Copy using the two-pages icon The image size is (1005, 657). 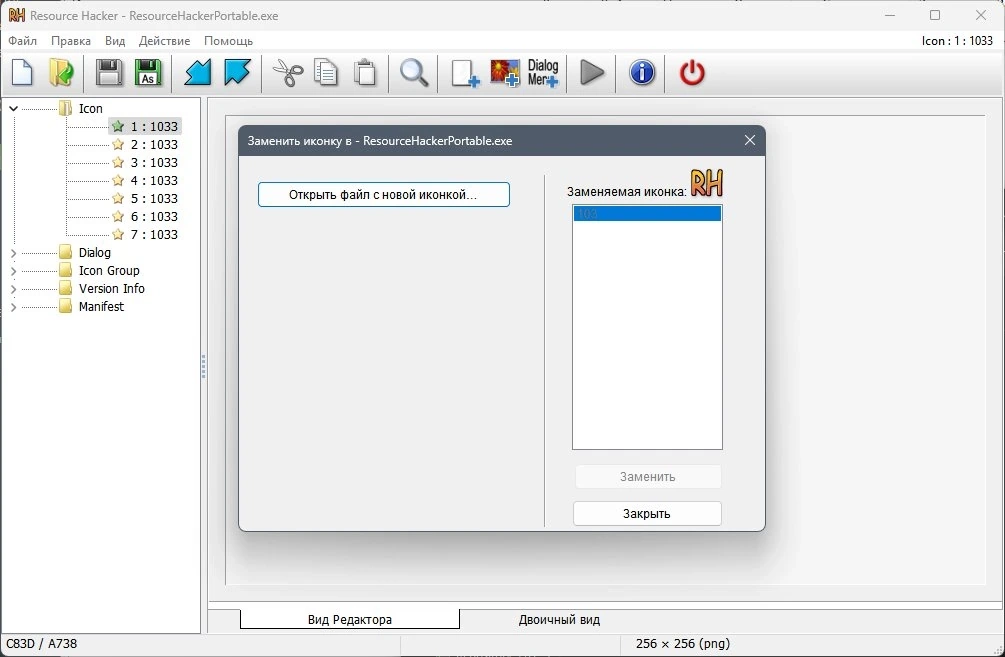pos(326,72)
